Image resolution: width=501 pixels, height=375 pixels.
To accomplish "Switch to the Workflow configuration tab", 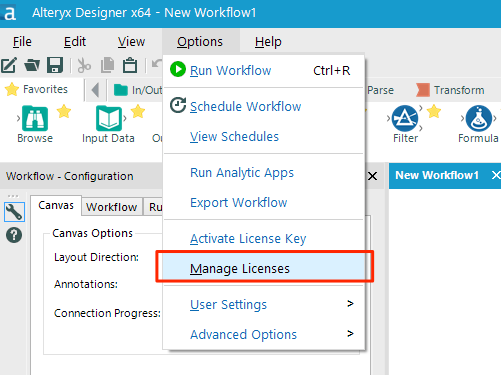I will click(112, 207).
